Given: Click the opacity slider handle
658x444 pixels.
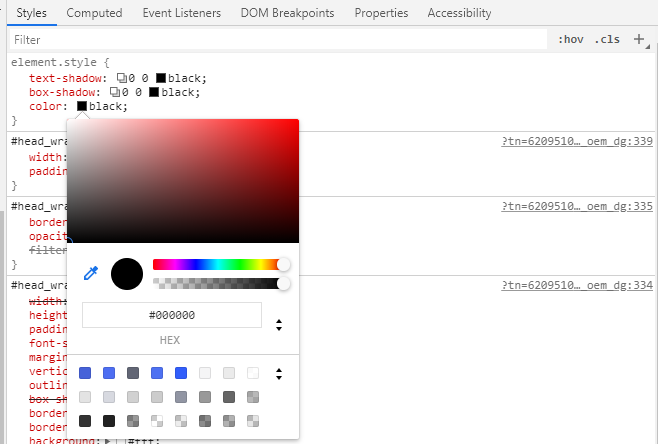Looking at the screenshot, I should tap(284, 283).
